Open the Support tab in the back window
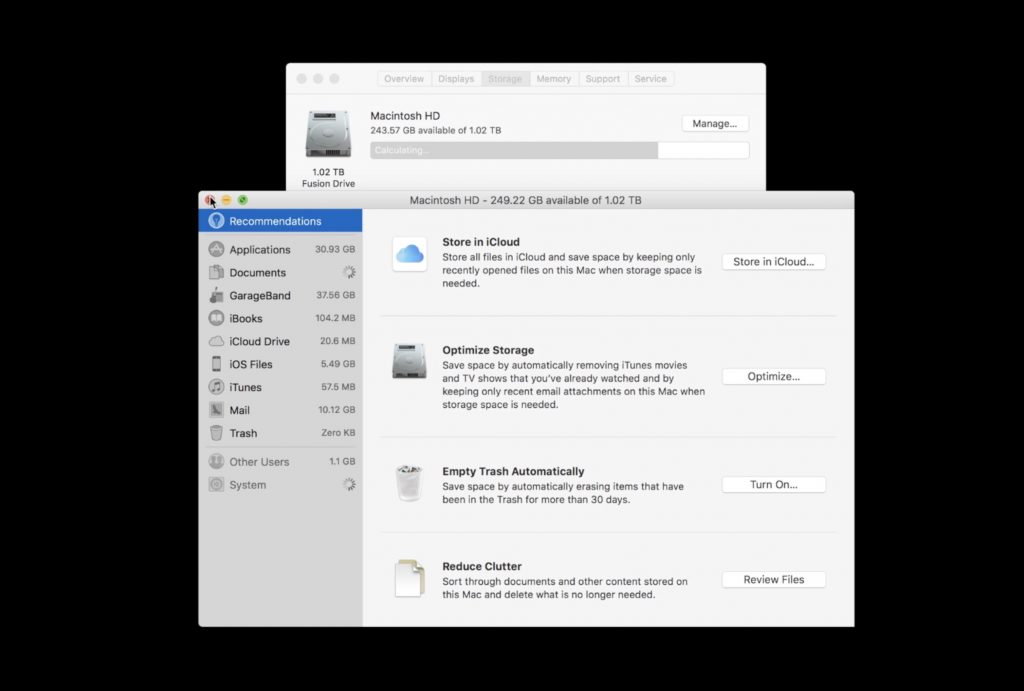1024x691 pixels. 602,78
